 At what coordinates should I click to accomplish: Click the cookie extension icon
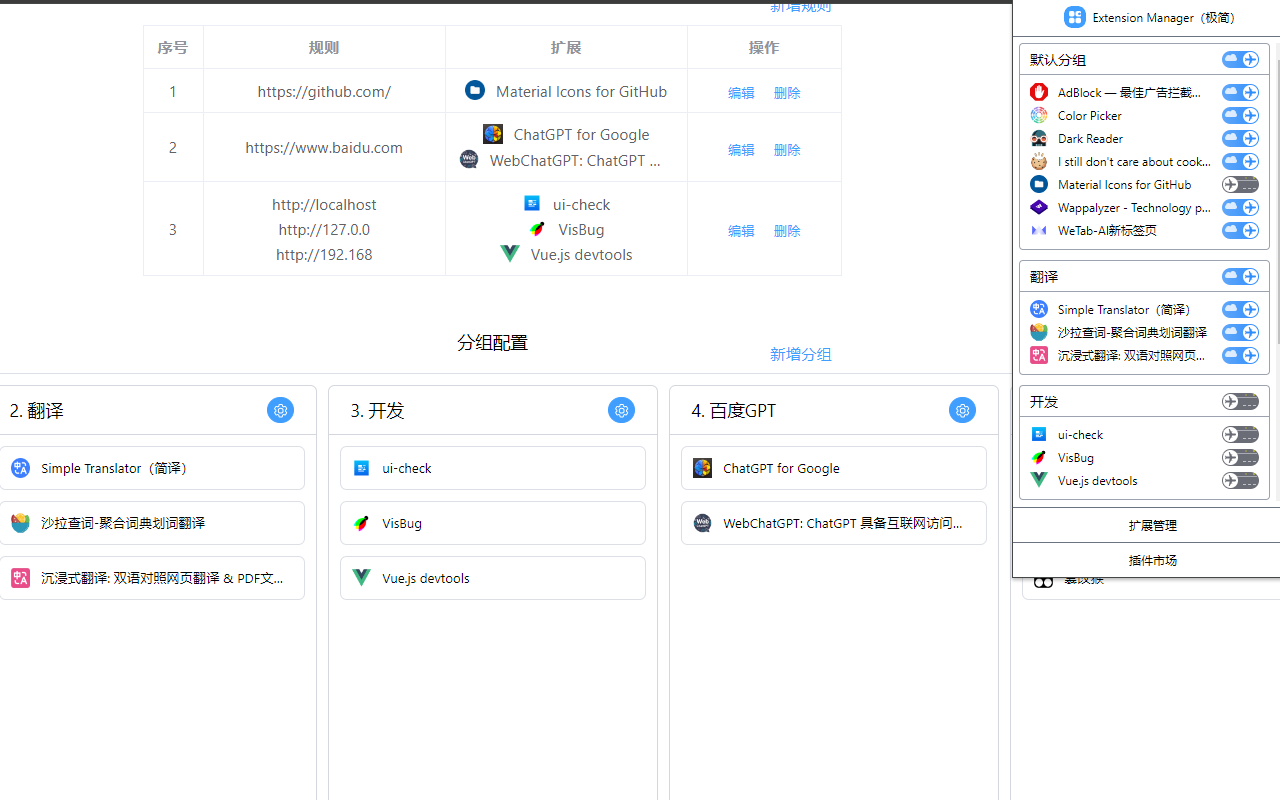(1039, 161)
